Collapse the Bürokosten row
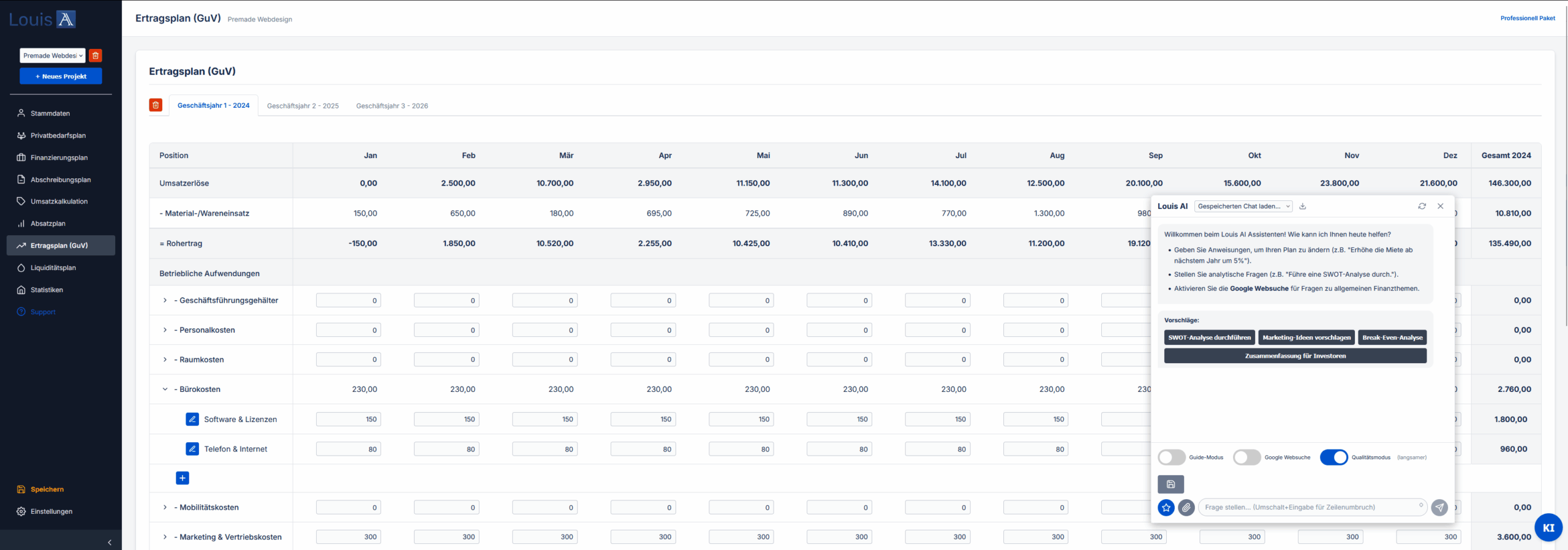The height and width of the screenshot is (550, 1568). 165,390
